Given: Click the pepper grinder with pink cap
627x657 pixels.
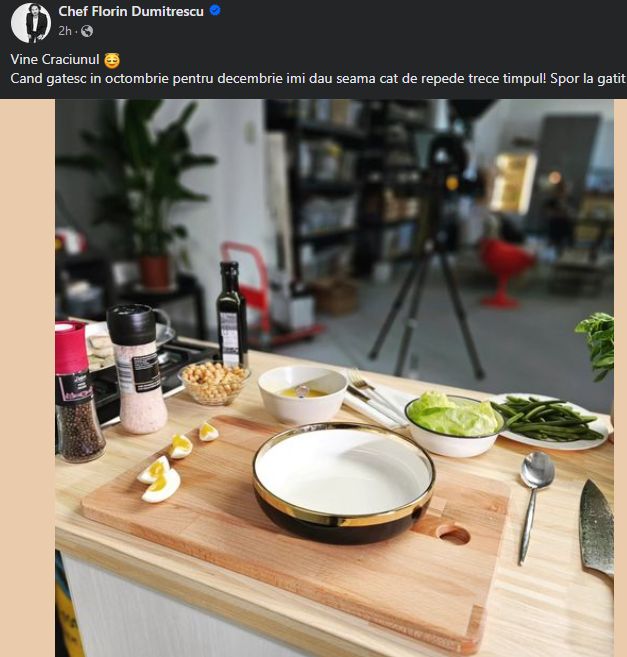Looking at the screenshot, I should [x=78, y=392].
